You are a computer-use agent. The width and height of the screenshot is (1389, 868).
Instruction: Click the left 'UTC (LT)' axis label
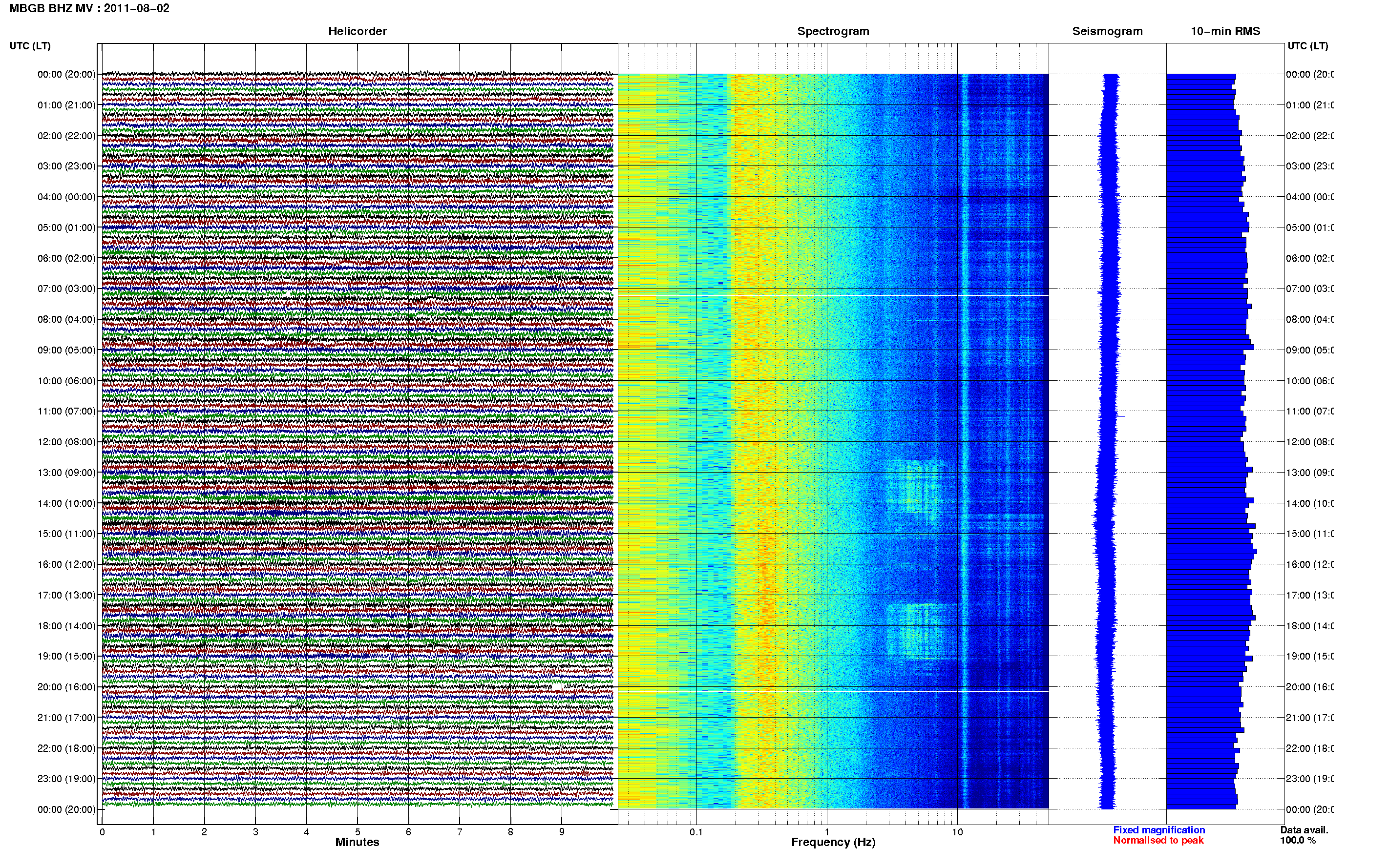coord(30,46)
